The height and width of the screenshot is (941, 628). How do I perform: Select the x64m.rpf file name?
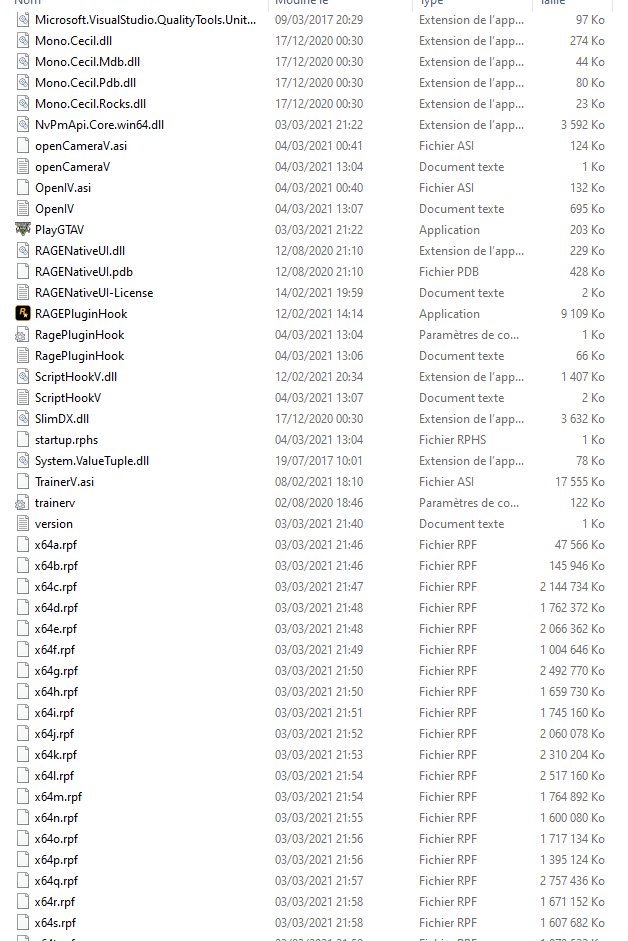click(58, 797)
